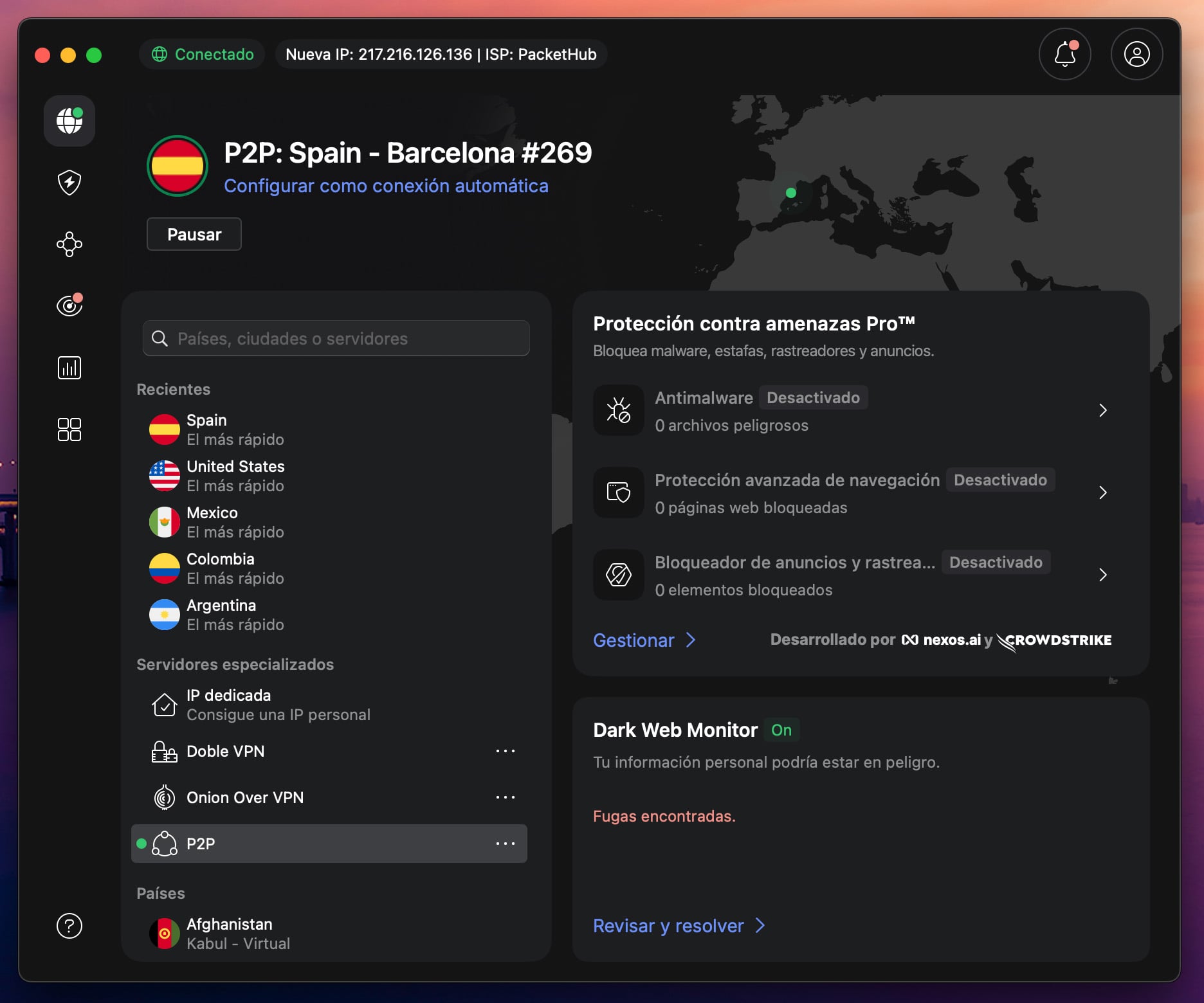
Task: Click the Pausar button
Action: click(194, 234)
